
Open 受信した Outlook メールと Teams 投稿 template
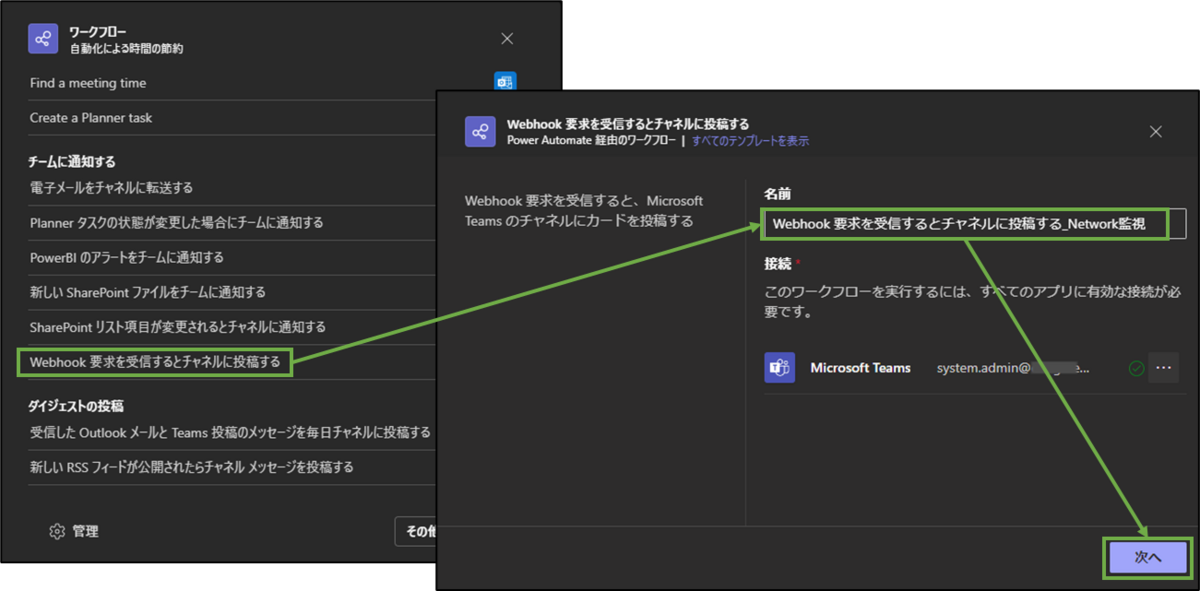230,433
